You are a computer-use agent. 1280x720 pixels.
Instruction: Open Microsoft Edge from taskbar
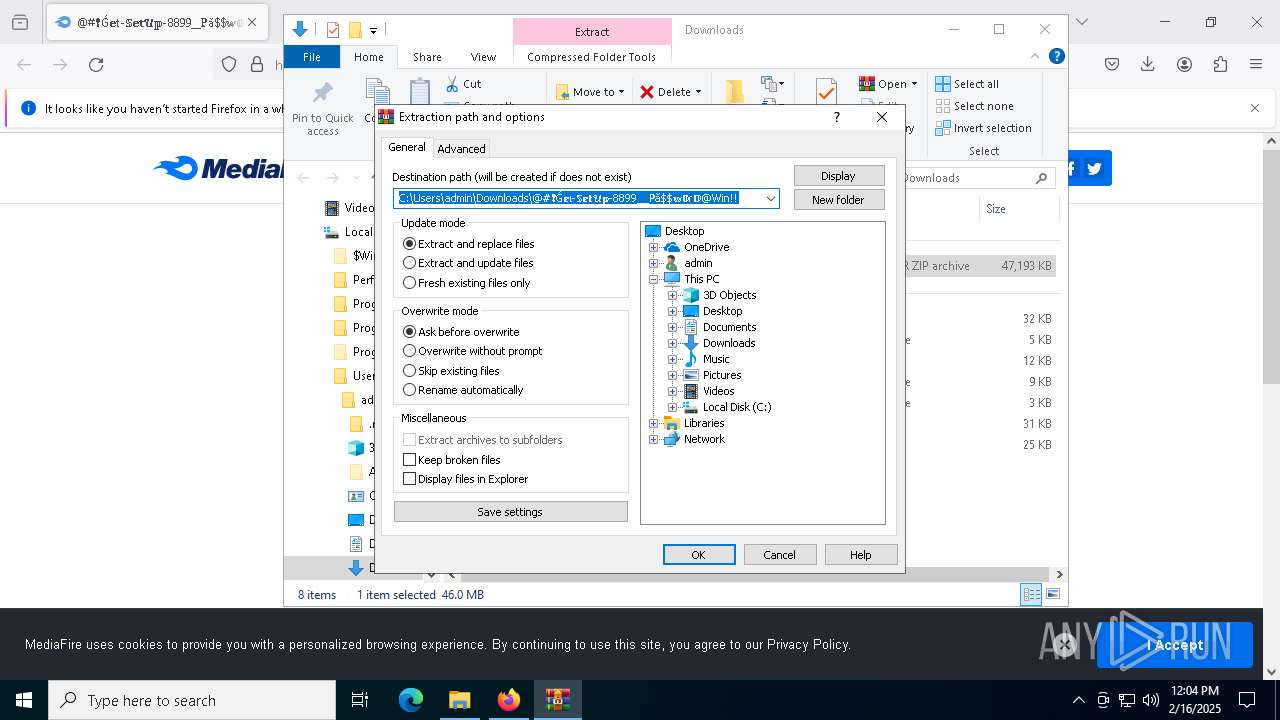(x=411, y=700)
